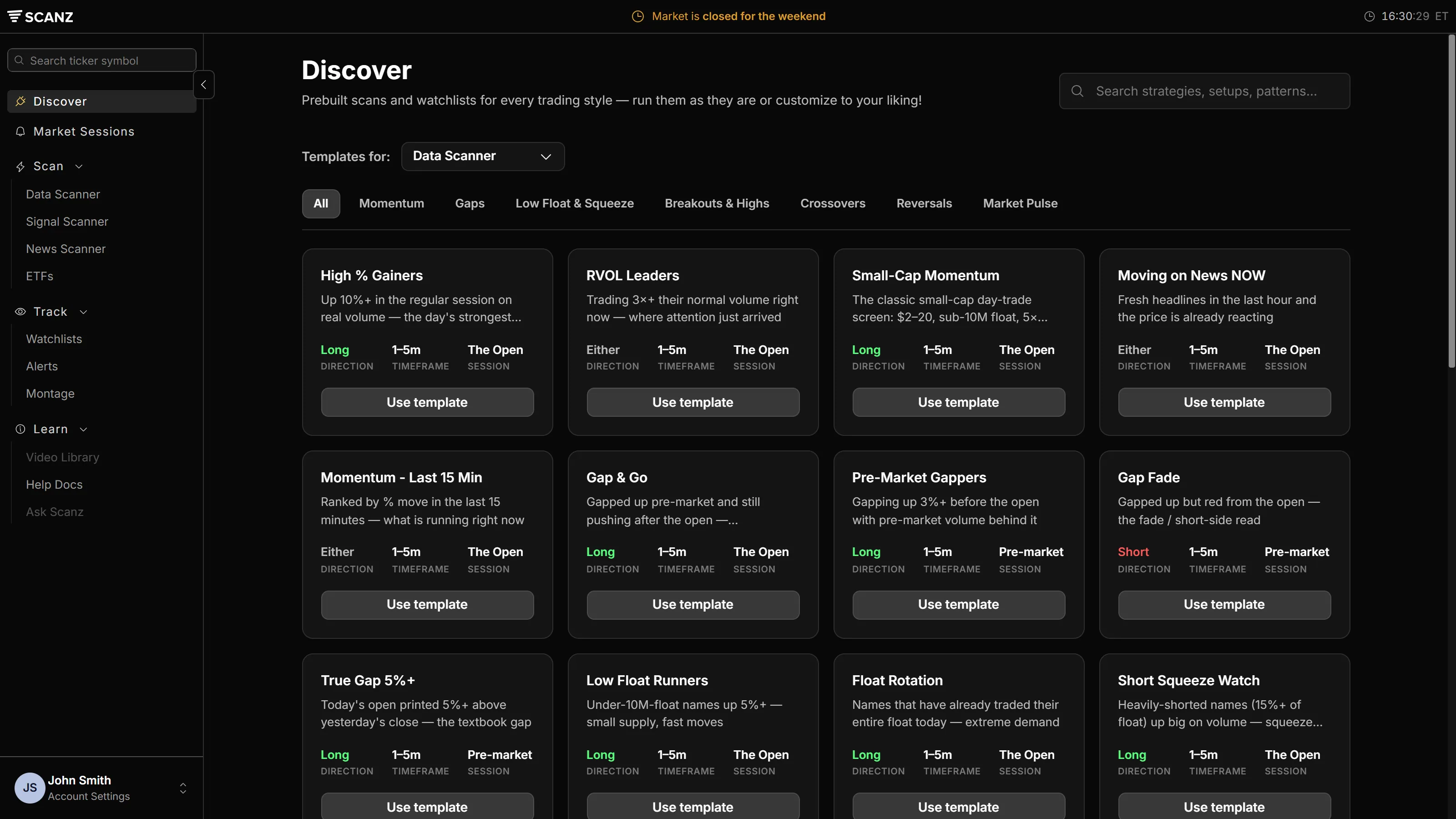Click the SCANZ logo
Image resolution: width=1456 pixels, height=819 pixels.
click(x=40, y=16)
